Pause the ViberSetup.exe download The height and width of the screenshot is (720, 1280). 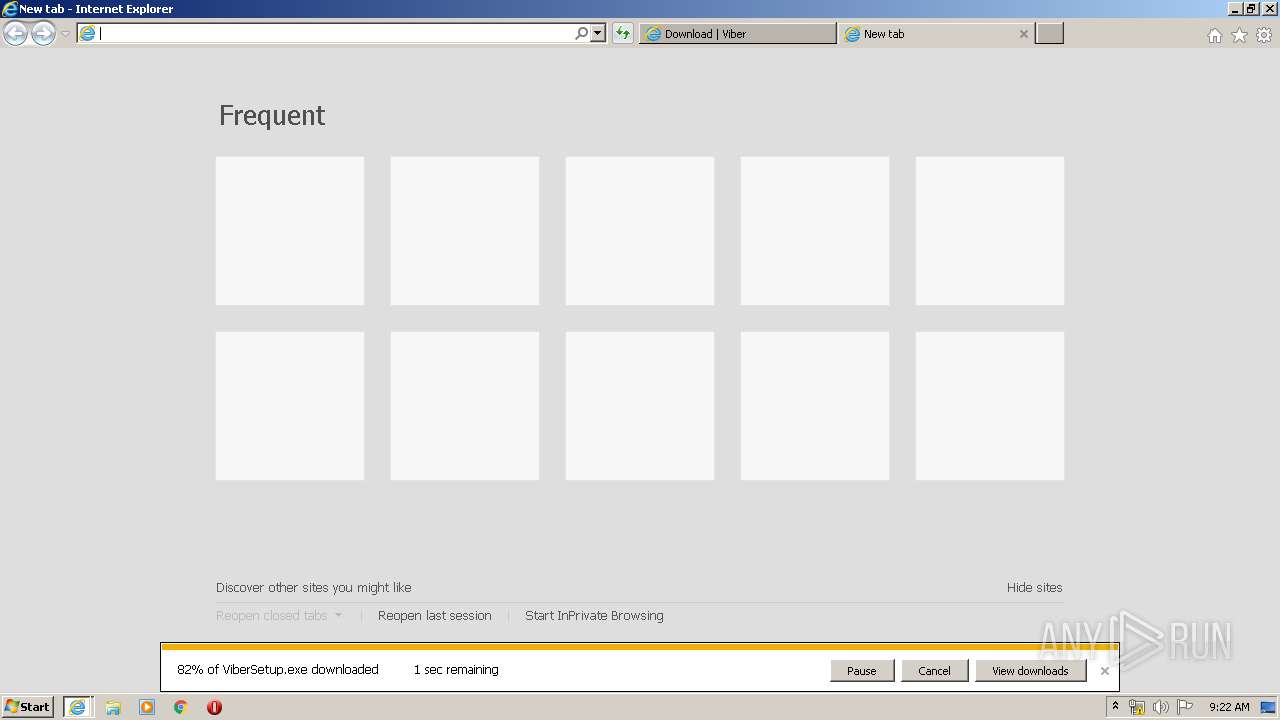point(862,671)
